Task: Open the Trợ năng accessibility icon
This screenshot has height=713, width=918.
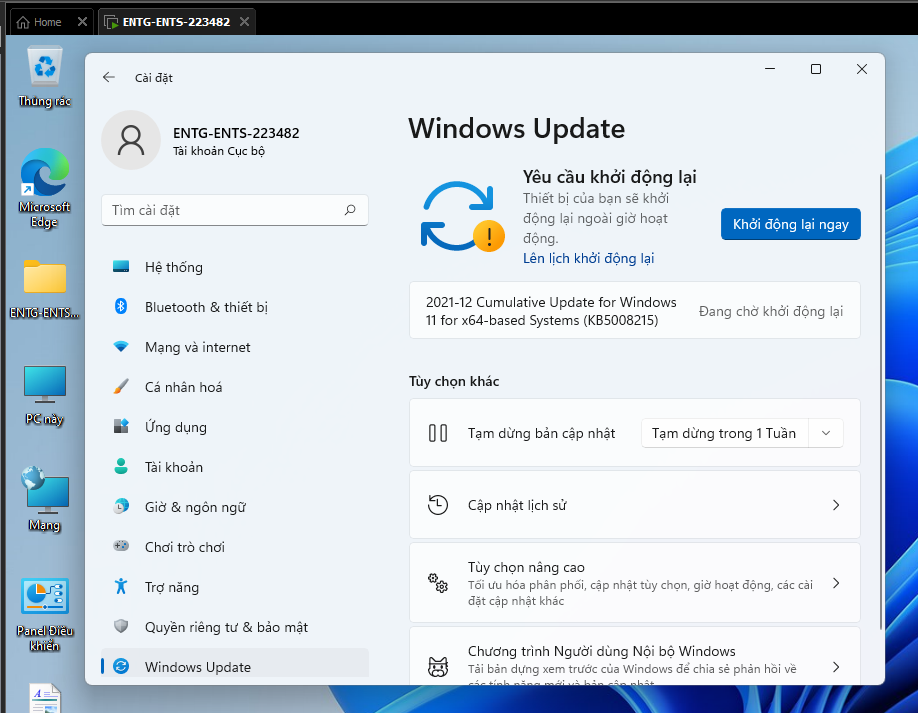Action: click(x=121, y=586)
